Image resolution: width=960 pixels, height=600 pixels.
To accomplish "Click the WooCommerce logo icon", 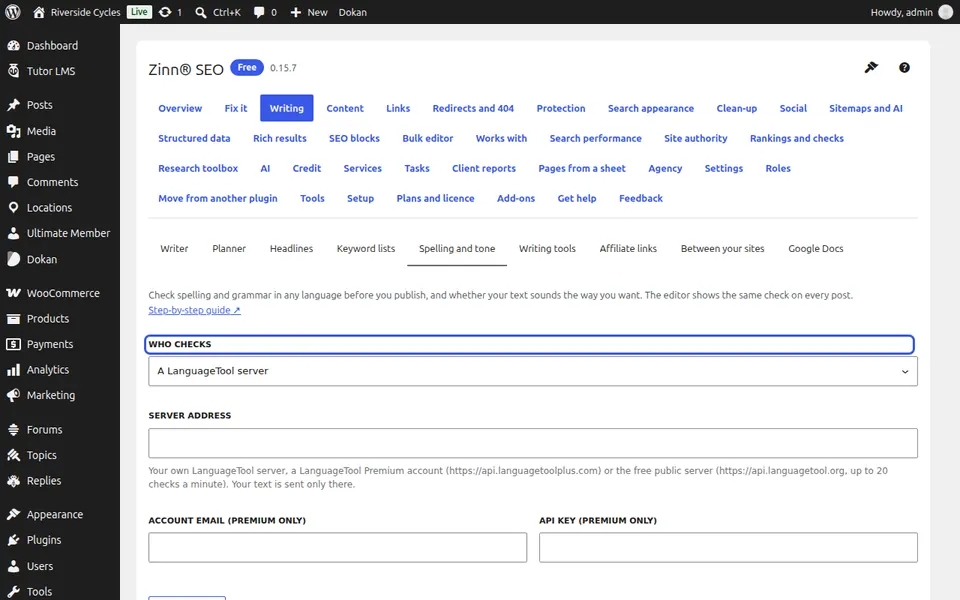I will tap(13, 293).
